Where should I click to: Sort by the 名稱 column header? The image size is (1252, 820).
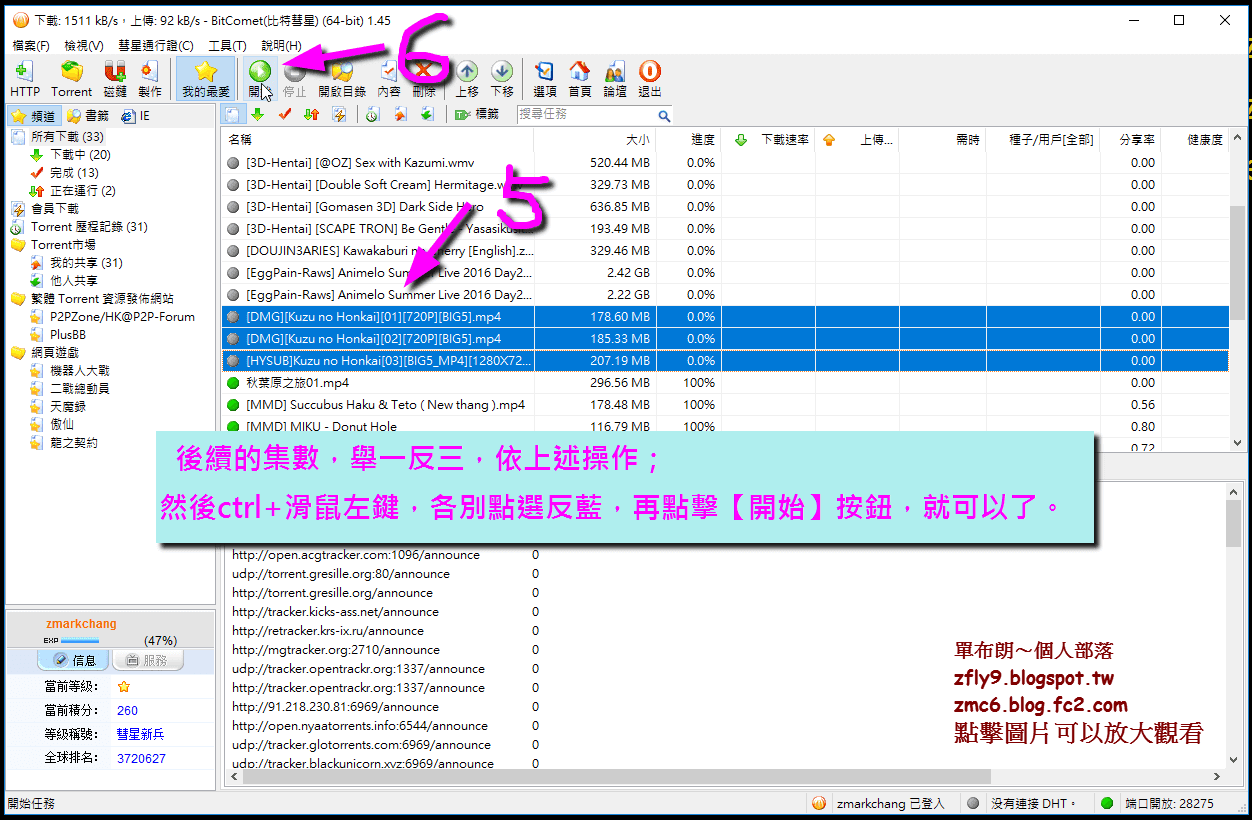pos(378,140)
